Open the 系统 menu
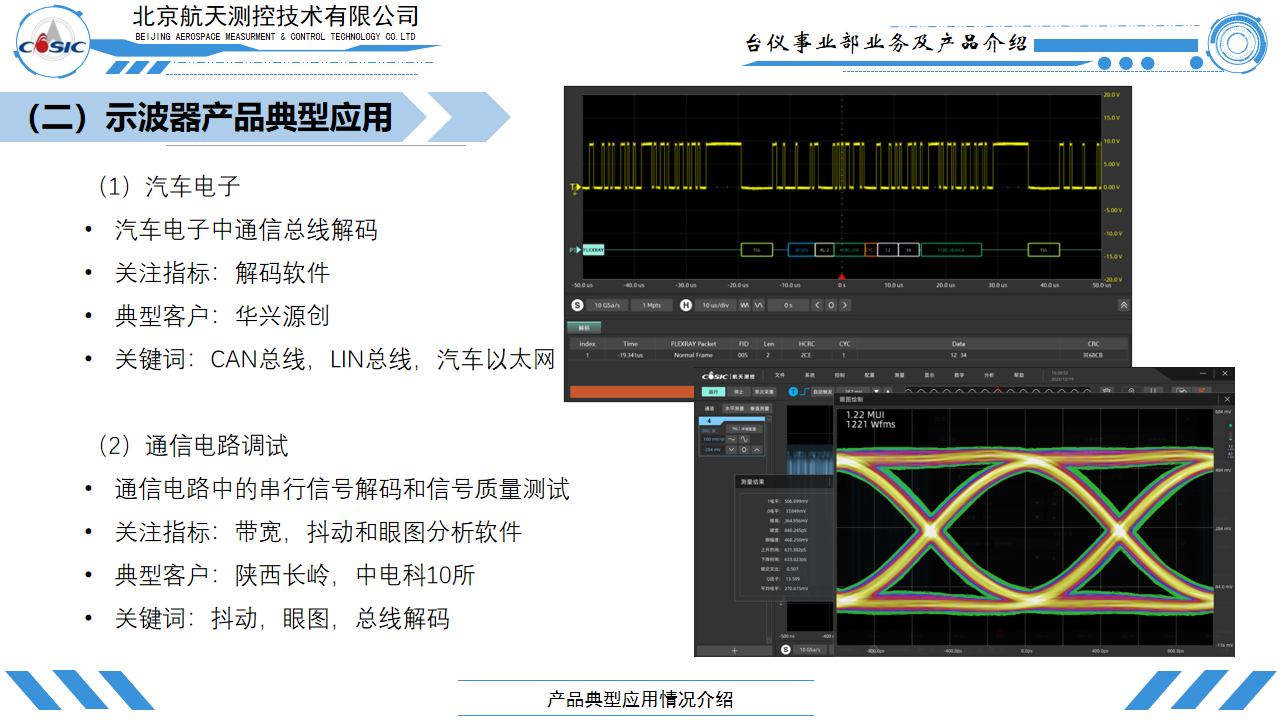This screenshot has height=720, width=1280. pyautogui.click(x=810, y=375)
